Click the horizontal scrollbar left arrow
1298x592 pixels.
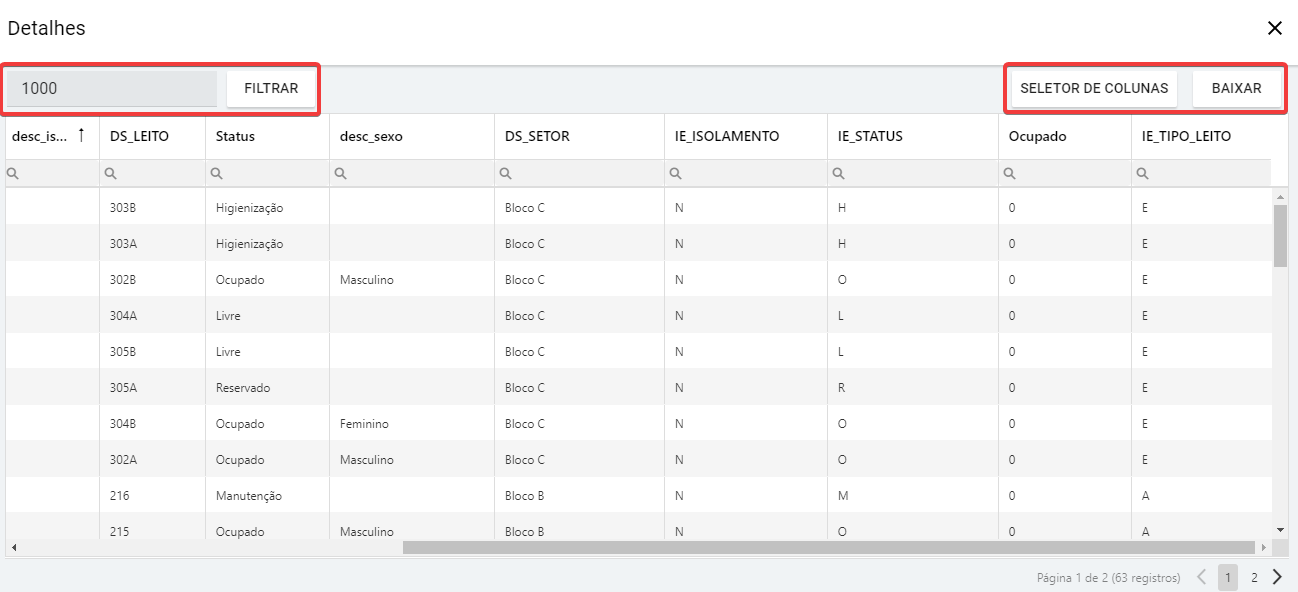tap(13, 548)
